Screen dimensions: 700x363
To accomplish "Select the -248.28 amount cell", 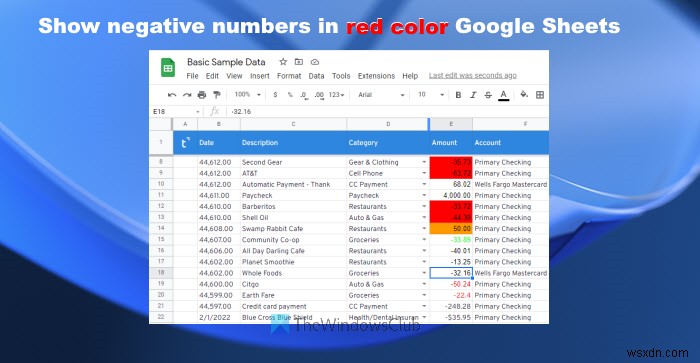I will tap(451, 306).
